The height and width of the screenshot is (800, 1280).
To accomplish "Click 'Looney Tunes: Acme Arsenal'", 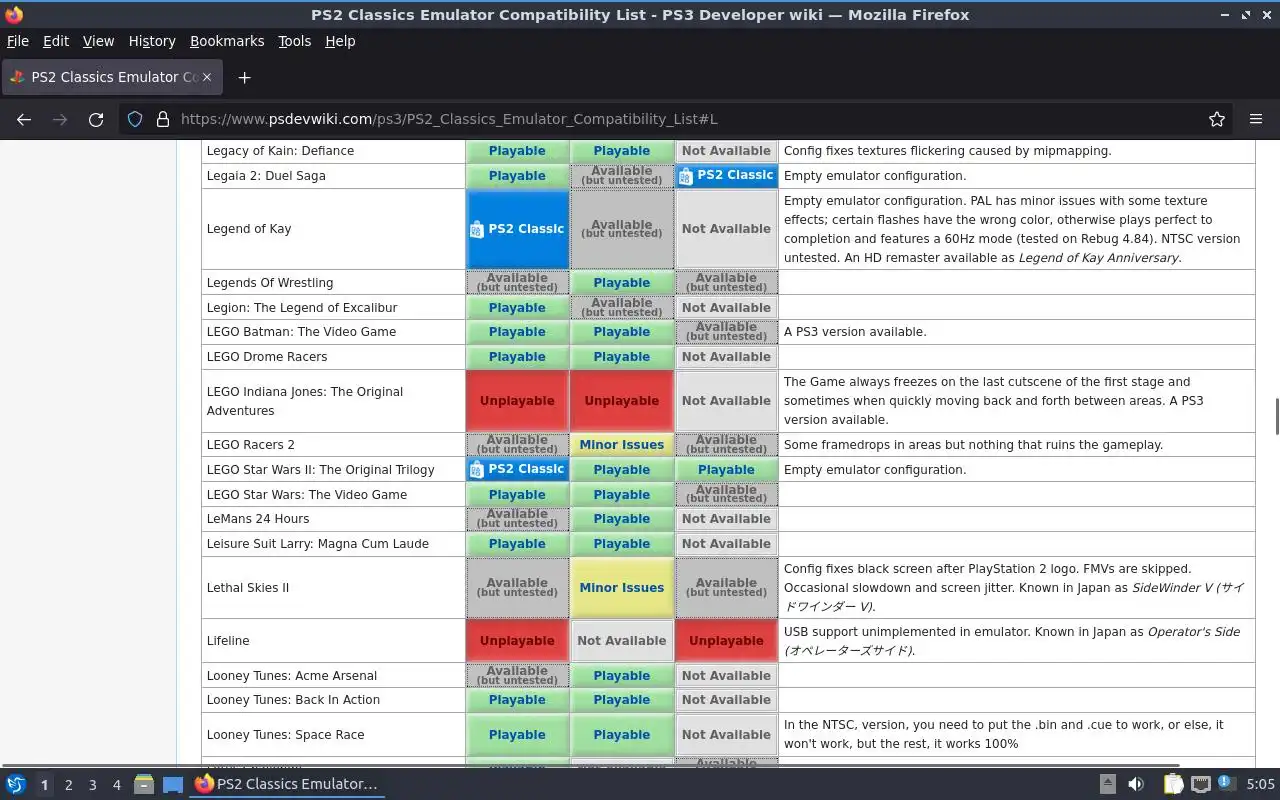I will pos(292,676).
